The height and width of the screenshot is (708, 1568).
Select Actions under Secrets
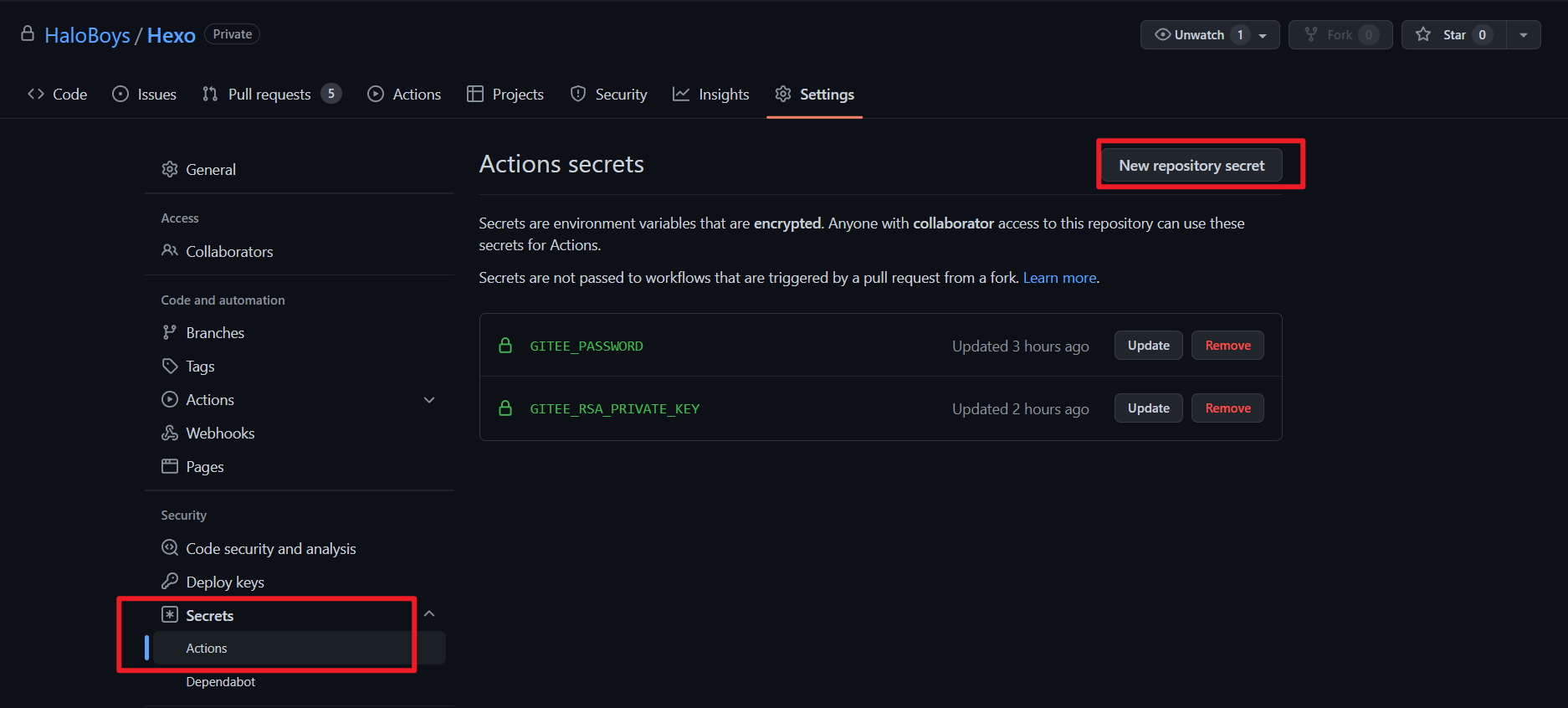click(x=299, y=648)
